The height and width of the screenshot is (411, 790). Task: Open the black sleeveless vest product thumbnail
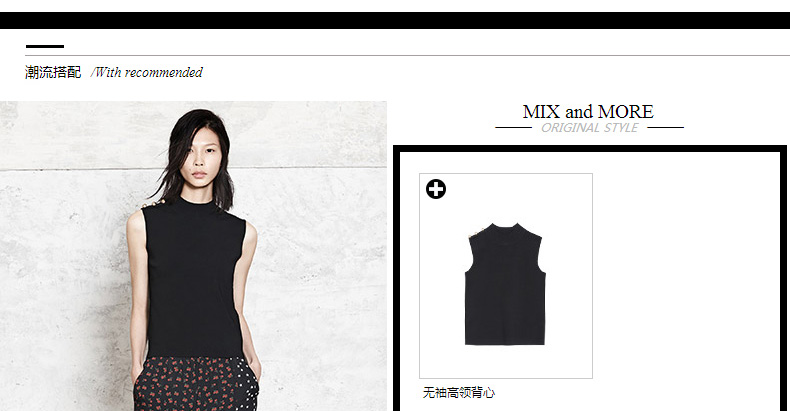506,276
